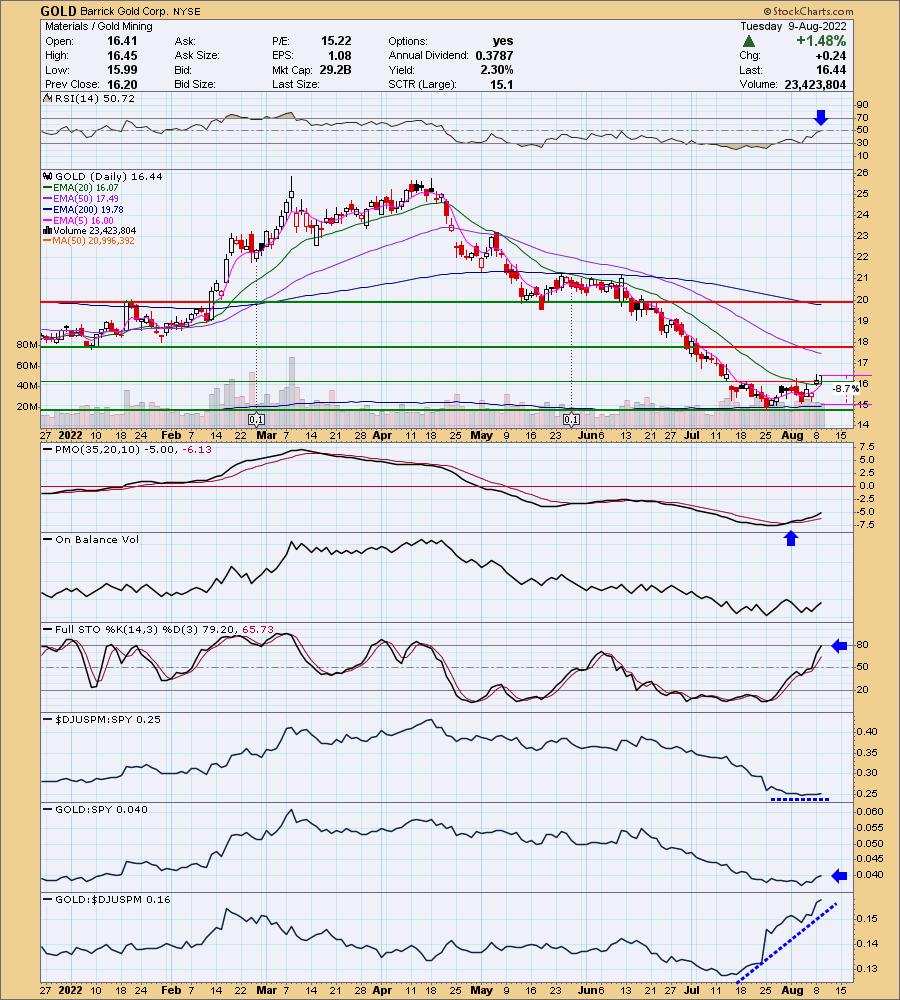Click the 0.1 dividend marker near Jun
The image size is (900, 1000).
click(x=572, y=420)
